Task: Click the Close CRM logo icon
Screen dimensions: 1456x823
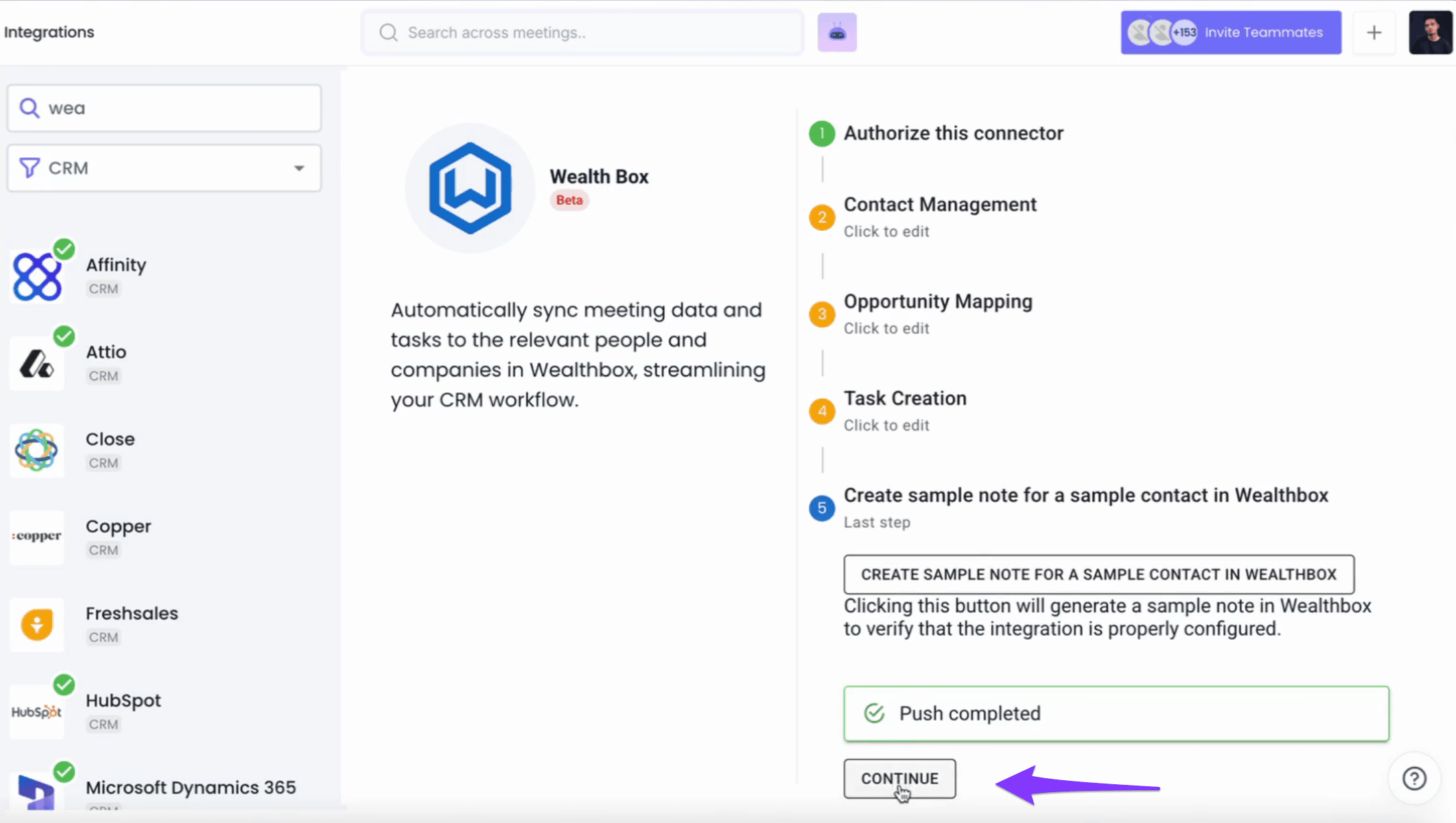Action: coord(37,450)
